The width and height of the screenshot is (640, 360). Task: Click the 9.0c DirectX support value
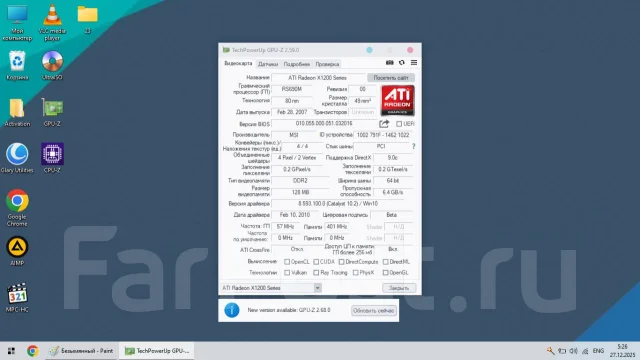[x=393, y=158]
